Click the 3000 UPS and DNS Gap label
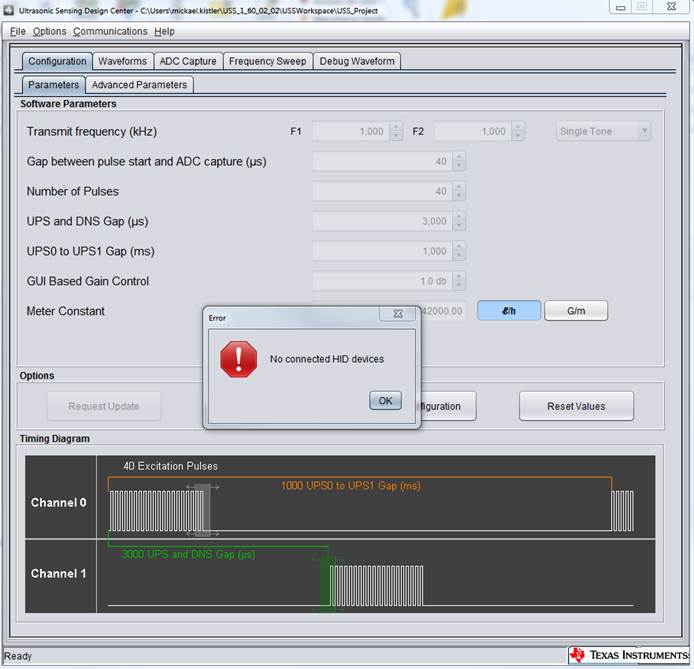The height and width of the screenshot is (669, 694). [x=189, y=554]
